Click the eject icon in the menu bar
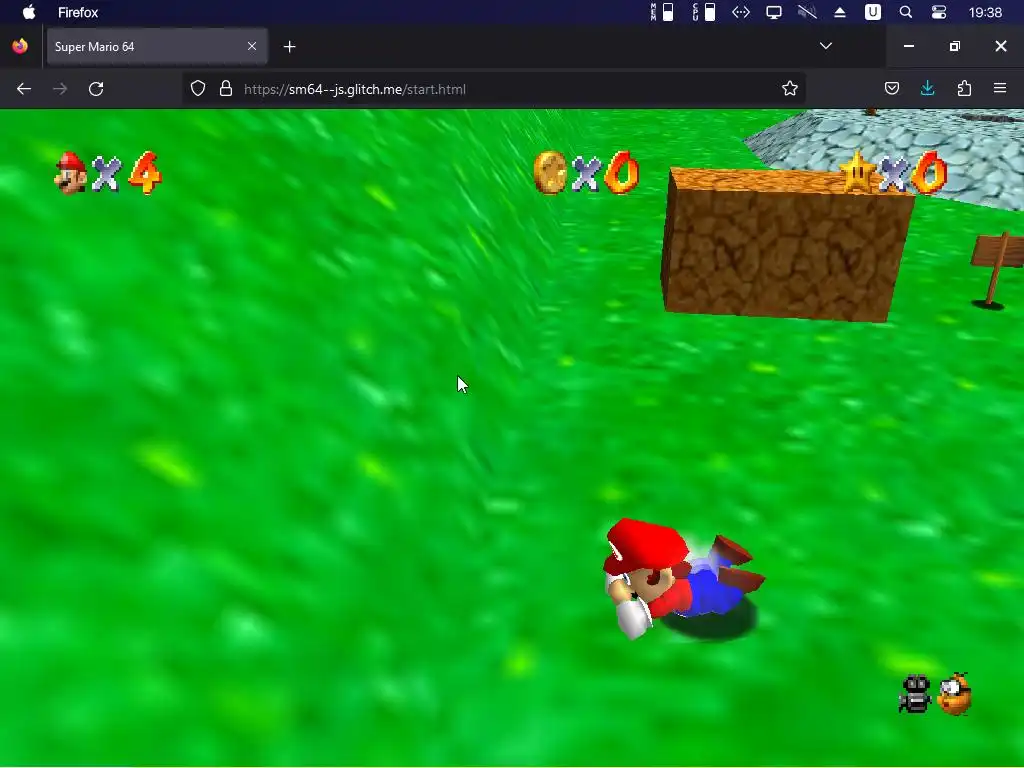 (x=840, y=12)
